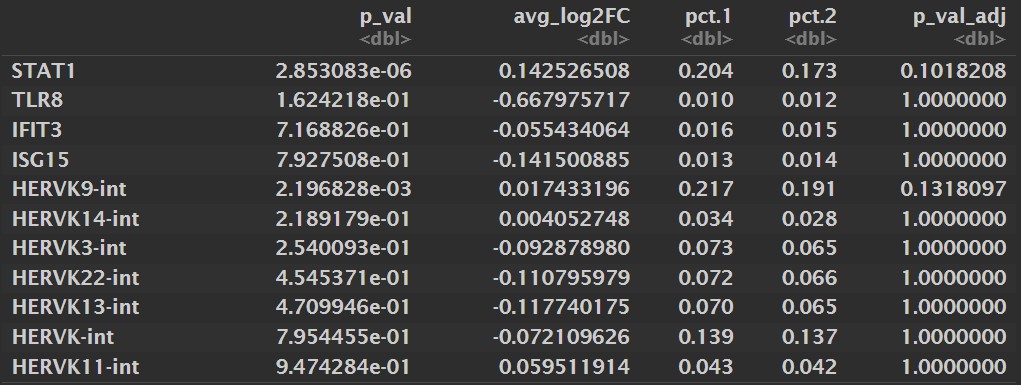This screenshot has width=1021, height=385.
Task: Select the HERVK13-int row name
Action: pyautogui.click(x=76, y=307)
